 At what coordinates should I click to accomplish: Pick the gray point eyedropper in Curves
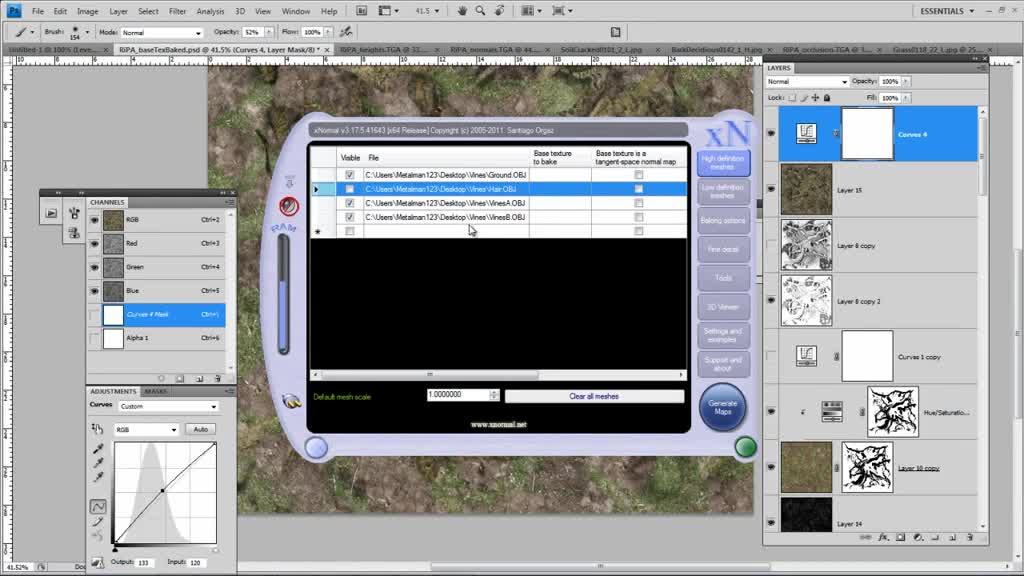click(x=98, y=463)
